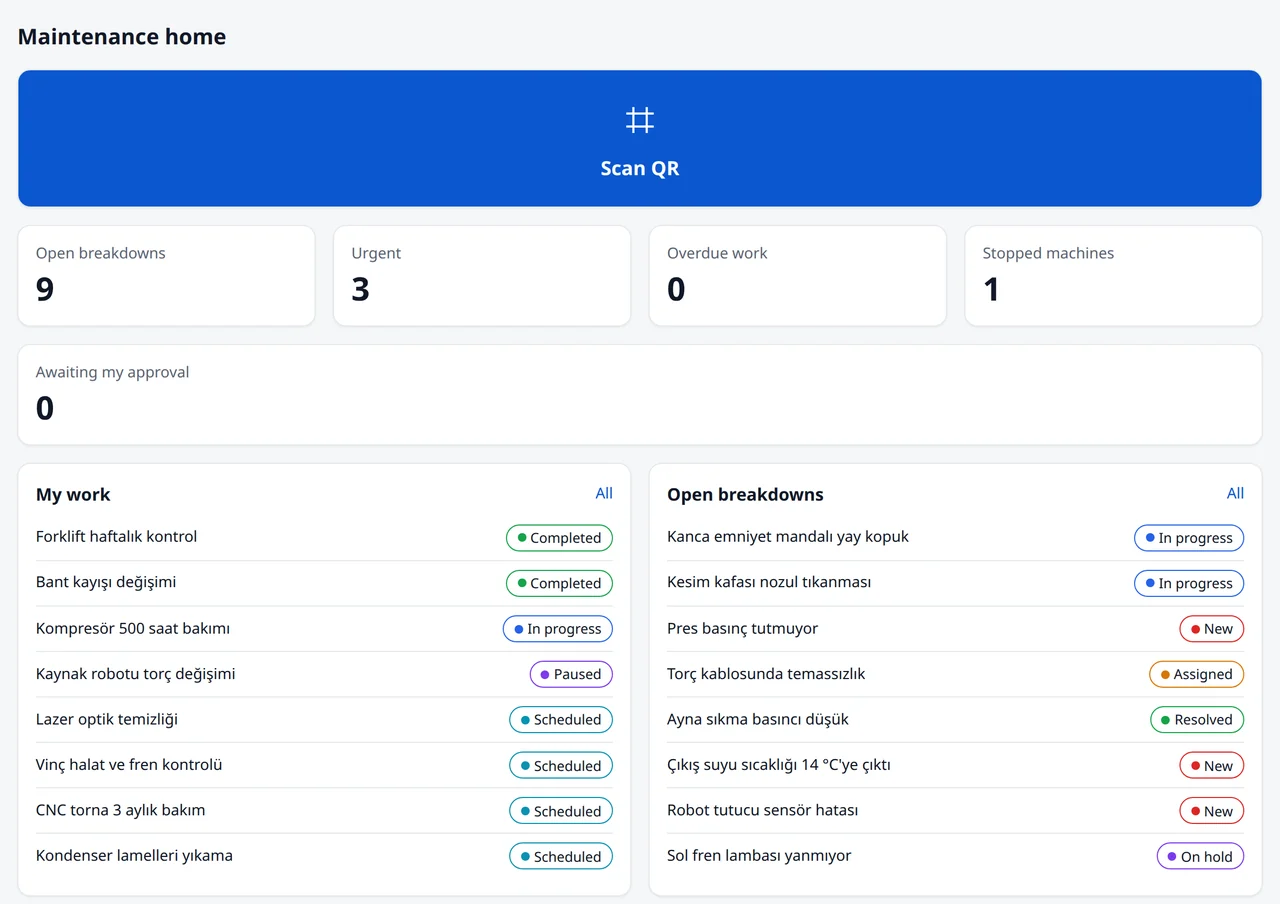Open the Open breakdowns stat card
Image resolution: width=1280 pixels, height=904 pixels.
tap(166, 276)
